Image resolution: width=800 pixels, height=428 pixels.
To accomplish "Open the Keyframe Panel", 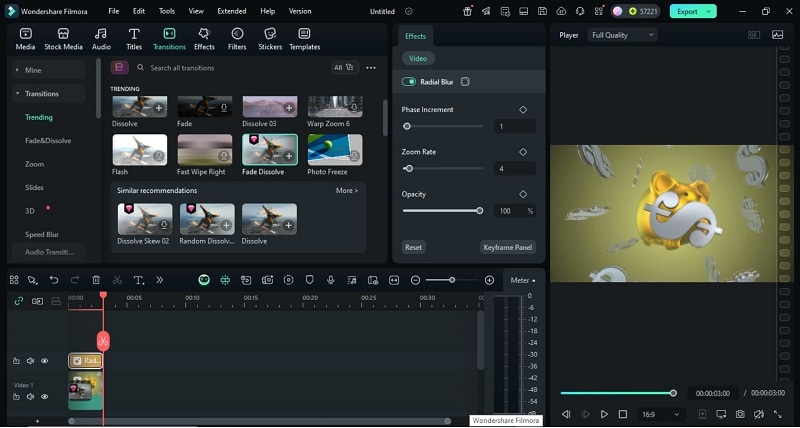I will tap(508, 247).
